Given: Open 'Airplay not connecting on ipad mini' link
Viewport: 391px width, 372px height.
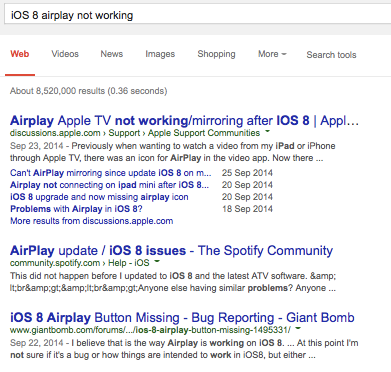Looking at the screenshot, I should (x=110, y=185).
